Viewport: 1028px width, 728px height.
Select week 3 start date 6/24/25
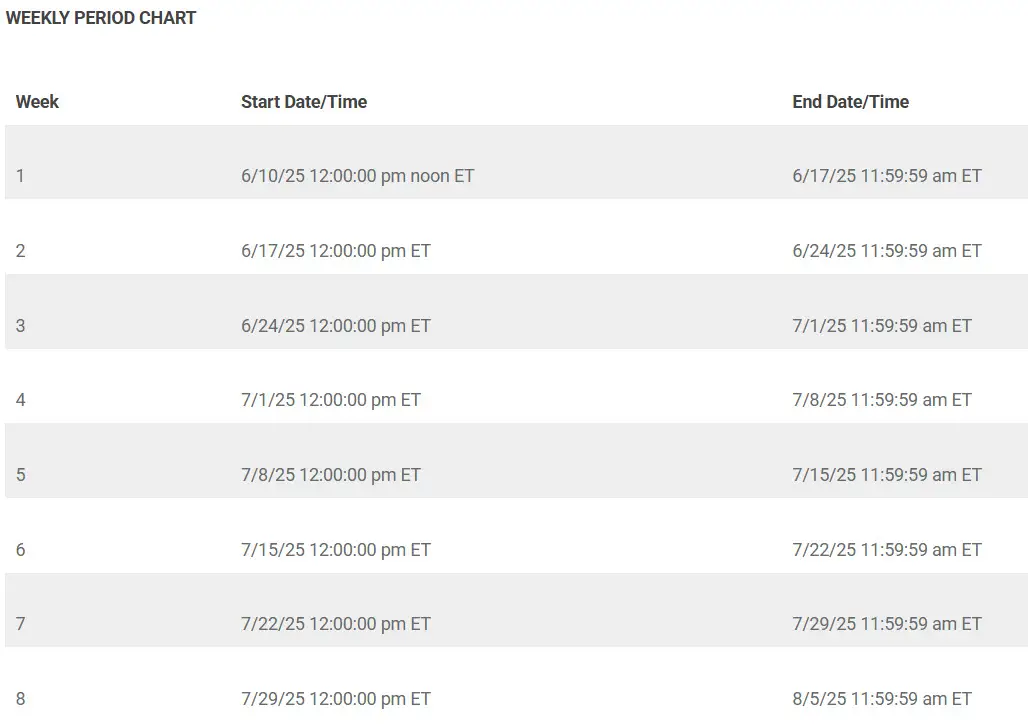tap(336, 325)
